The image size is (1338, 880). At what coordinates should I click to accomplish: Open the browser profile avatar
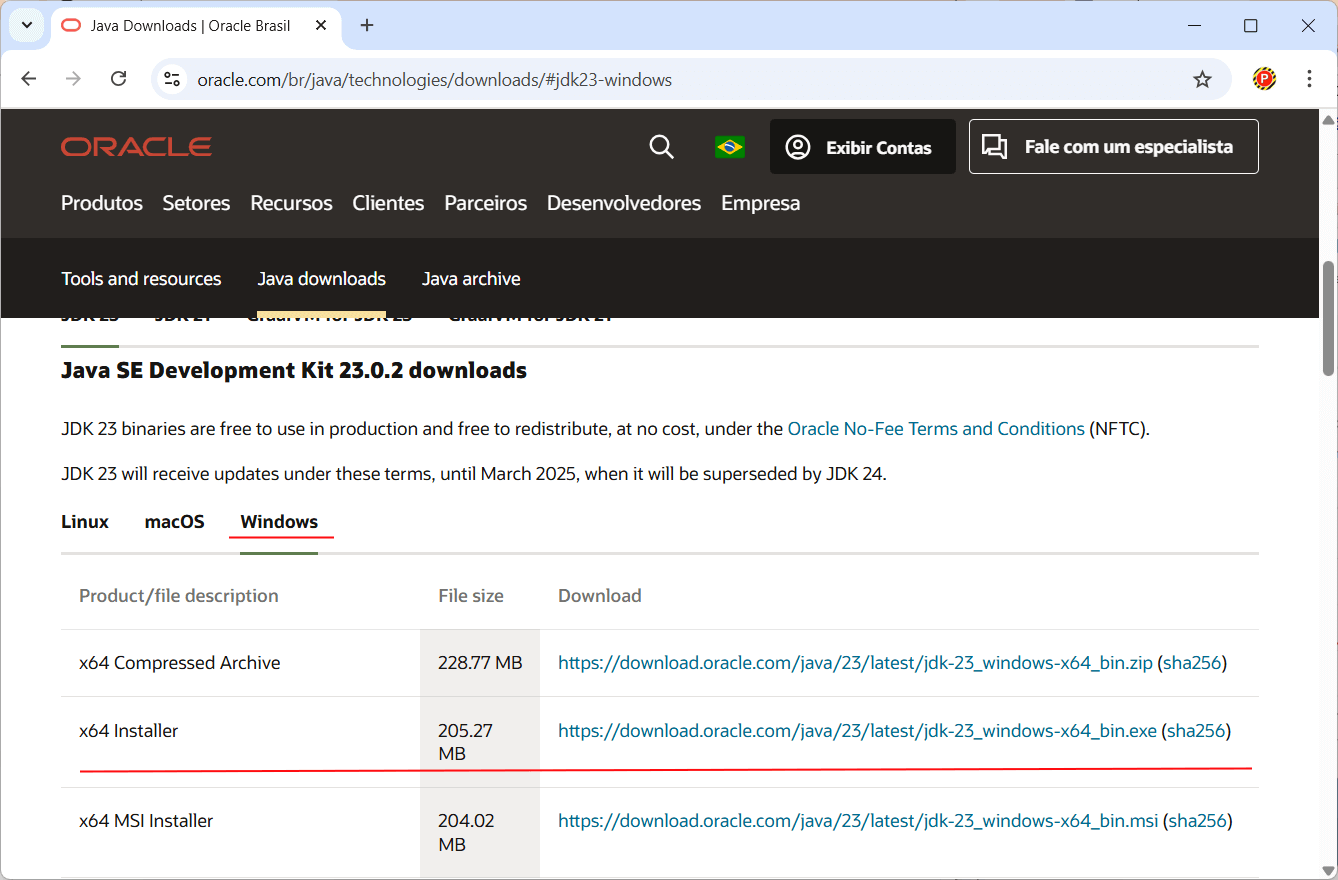click(1264, 79)
